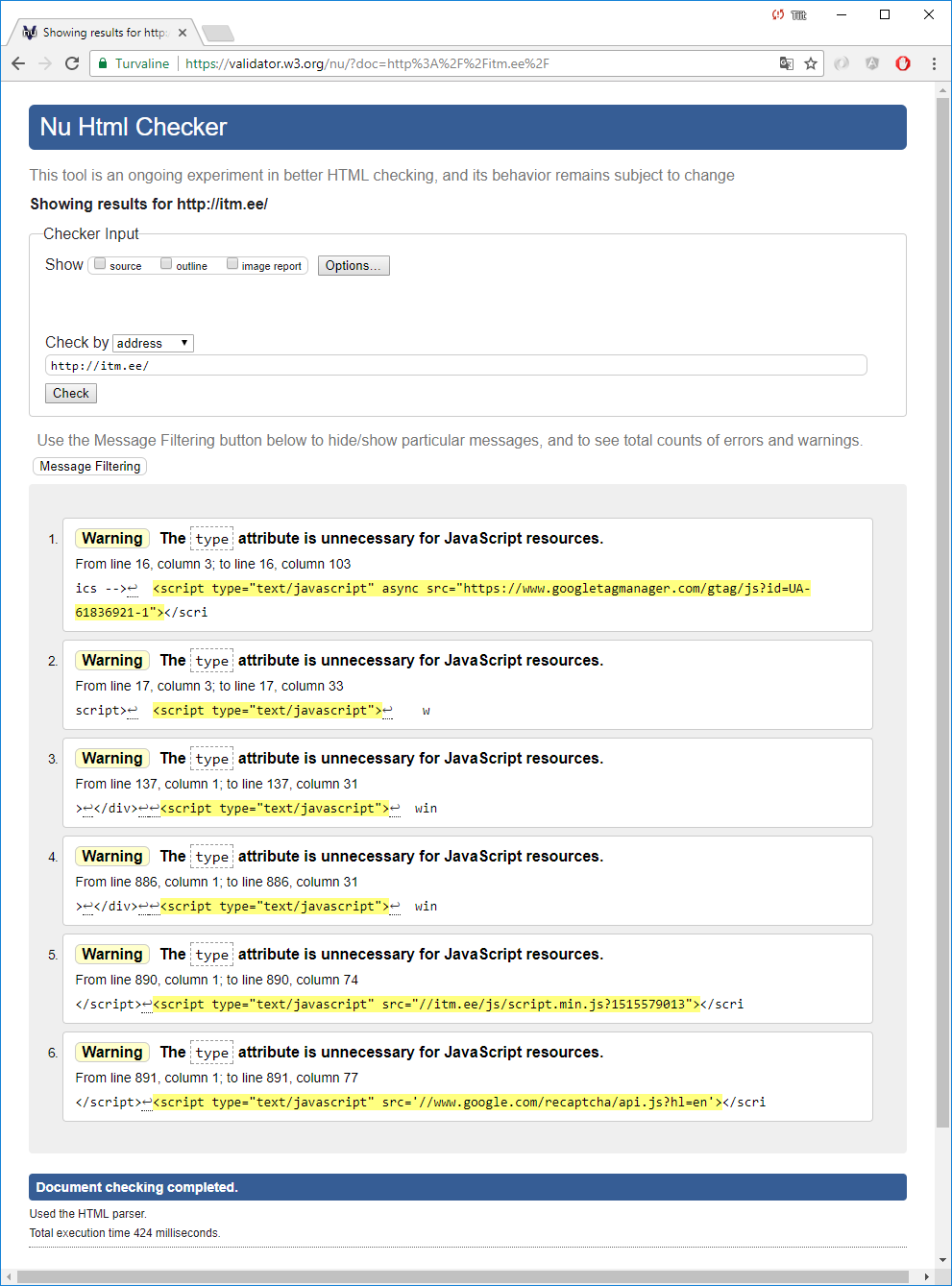Close the Showing results tab
The height and width of the screenshot is (1286, 952).
pos(183,33)
